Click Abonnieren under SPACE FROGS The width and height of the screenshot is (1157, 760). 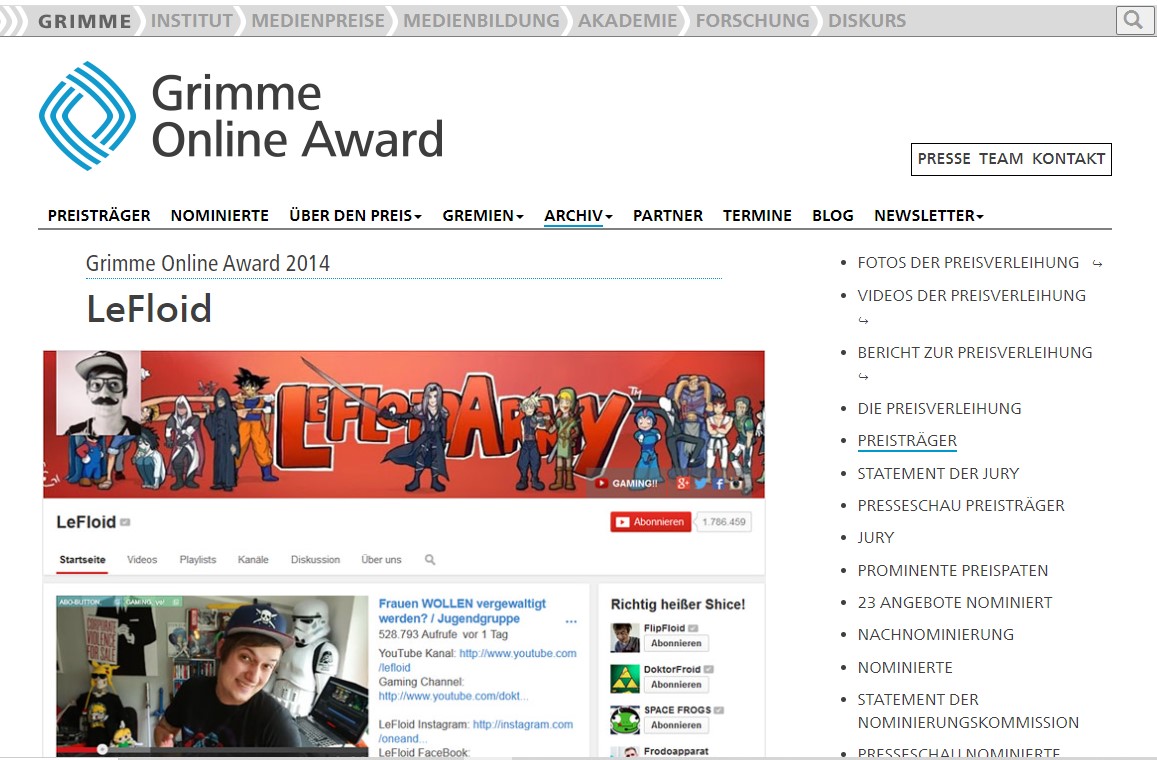pyautogui.click(x=676, y=725)
